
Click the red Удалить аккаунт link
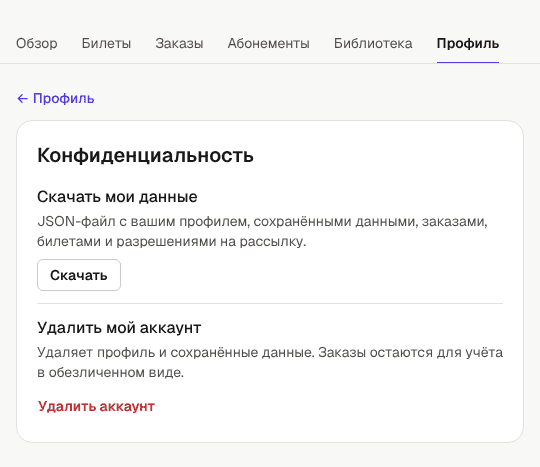96,406
